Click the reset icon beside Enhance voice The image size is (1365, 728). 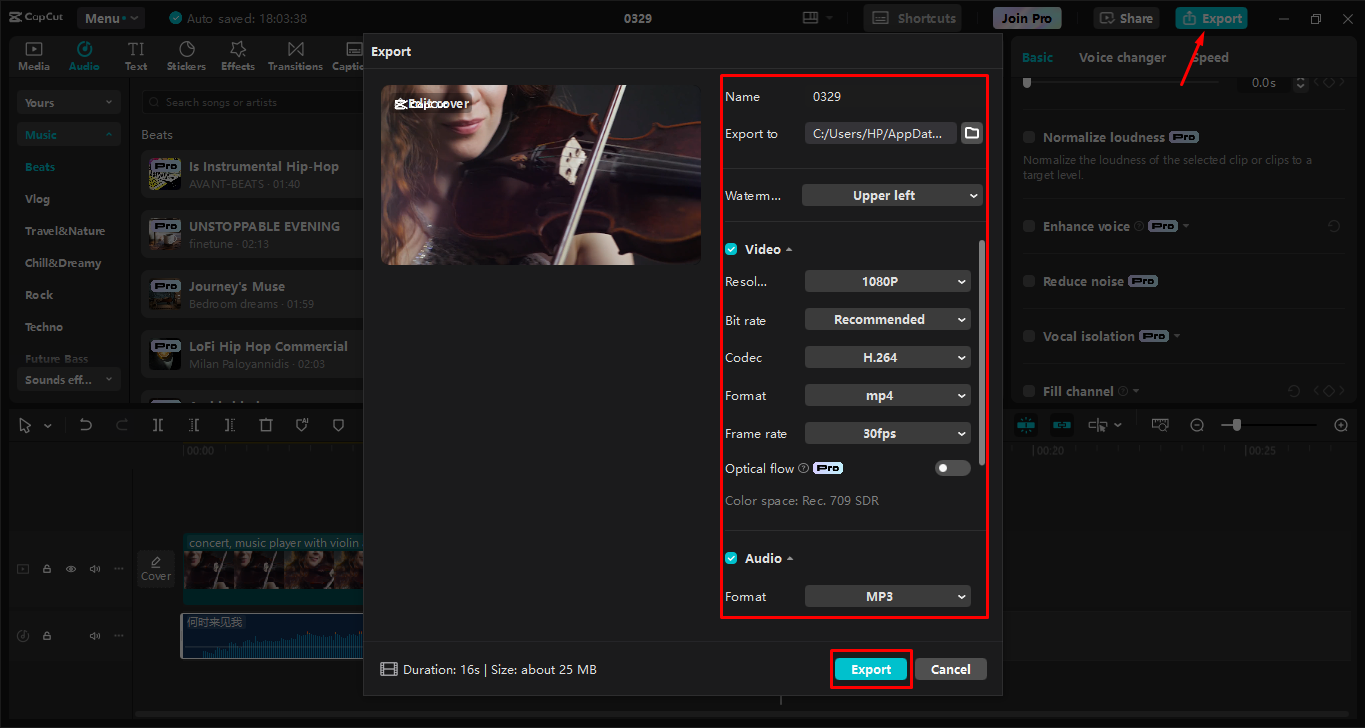[1334, 227]
